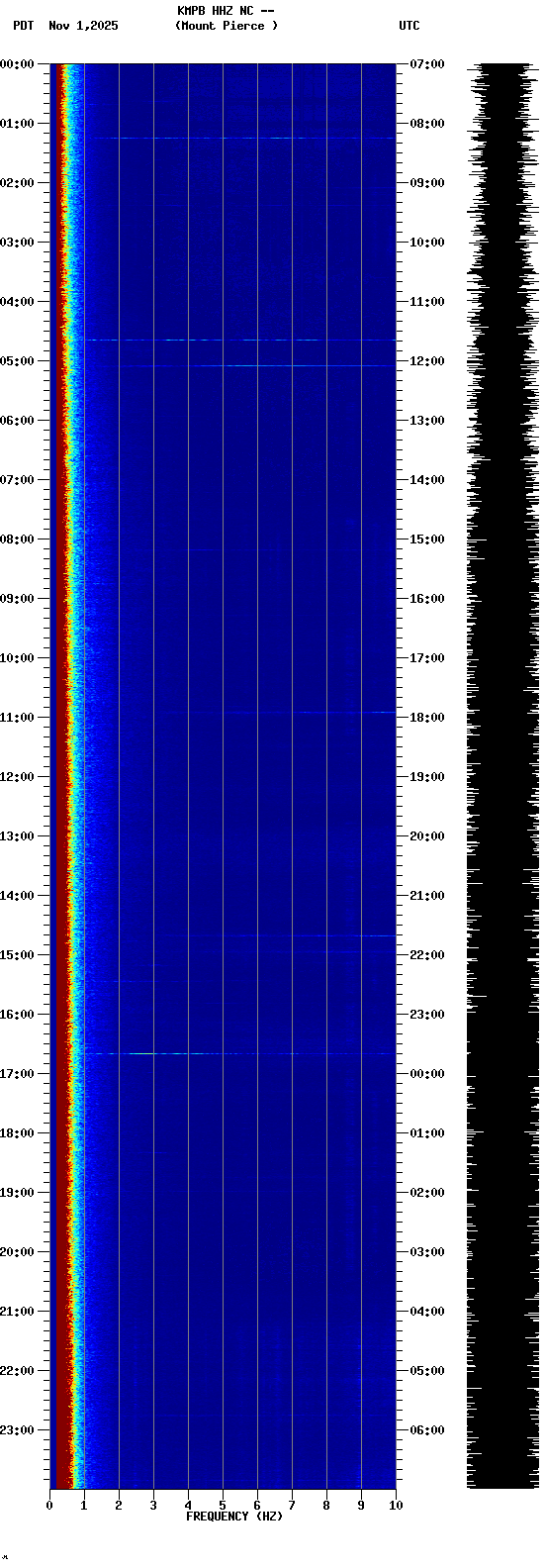Screen dimensions: 546x1568
Task: Click the PDT '00:00' time label
Action: 17,64
